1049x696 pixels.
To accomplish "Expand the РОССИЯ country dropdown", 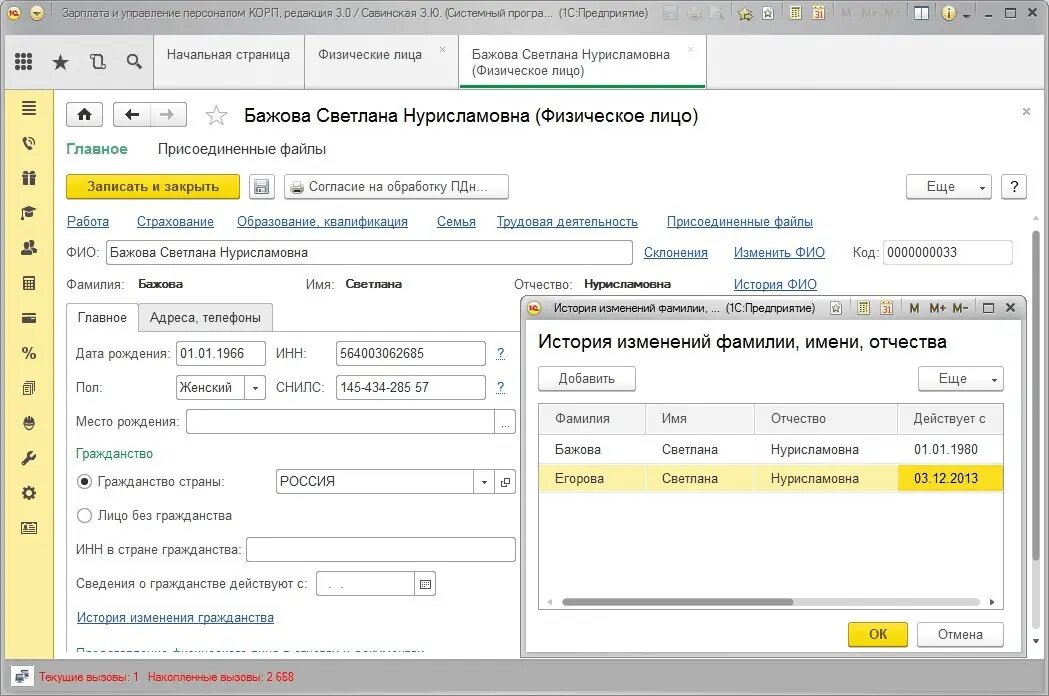I will (484, 482).
